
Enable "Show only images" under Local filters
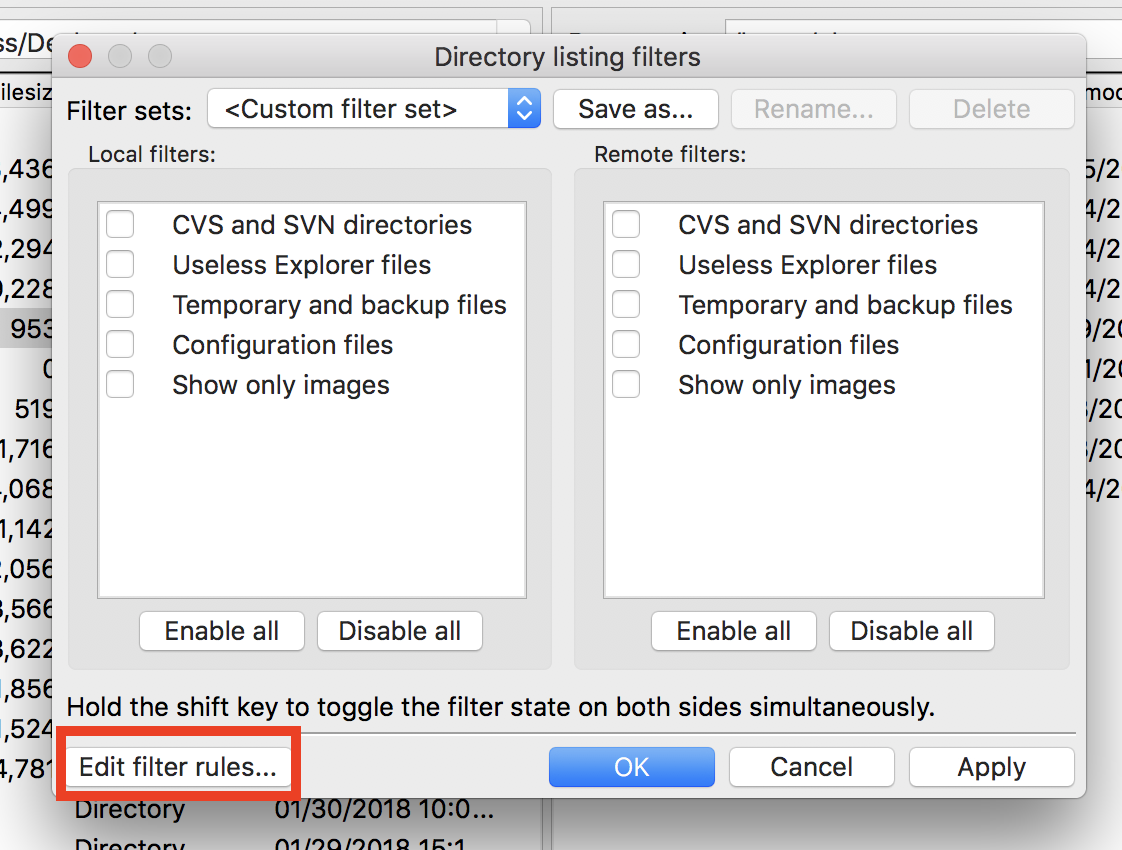(x=120, y=384)
